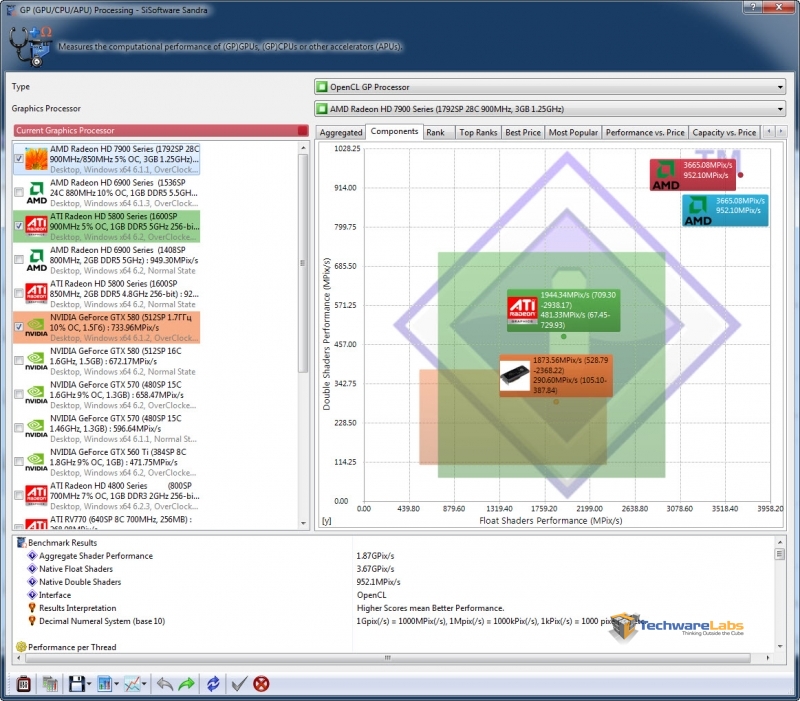Click the right tab-scroll arrow button
The height and width of the screenshot is (701, 800).
(x=781, y=132)
